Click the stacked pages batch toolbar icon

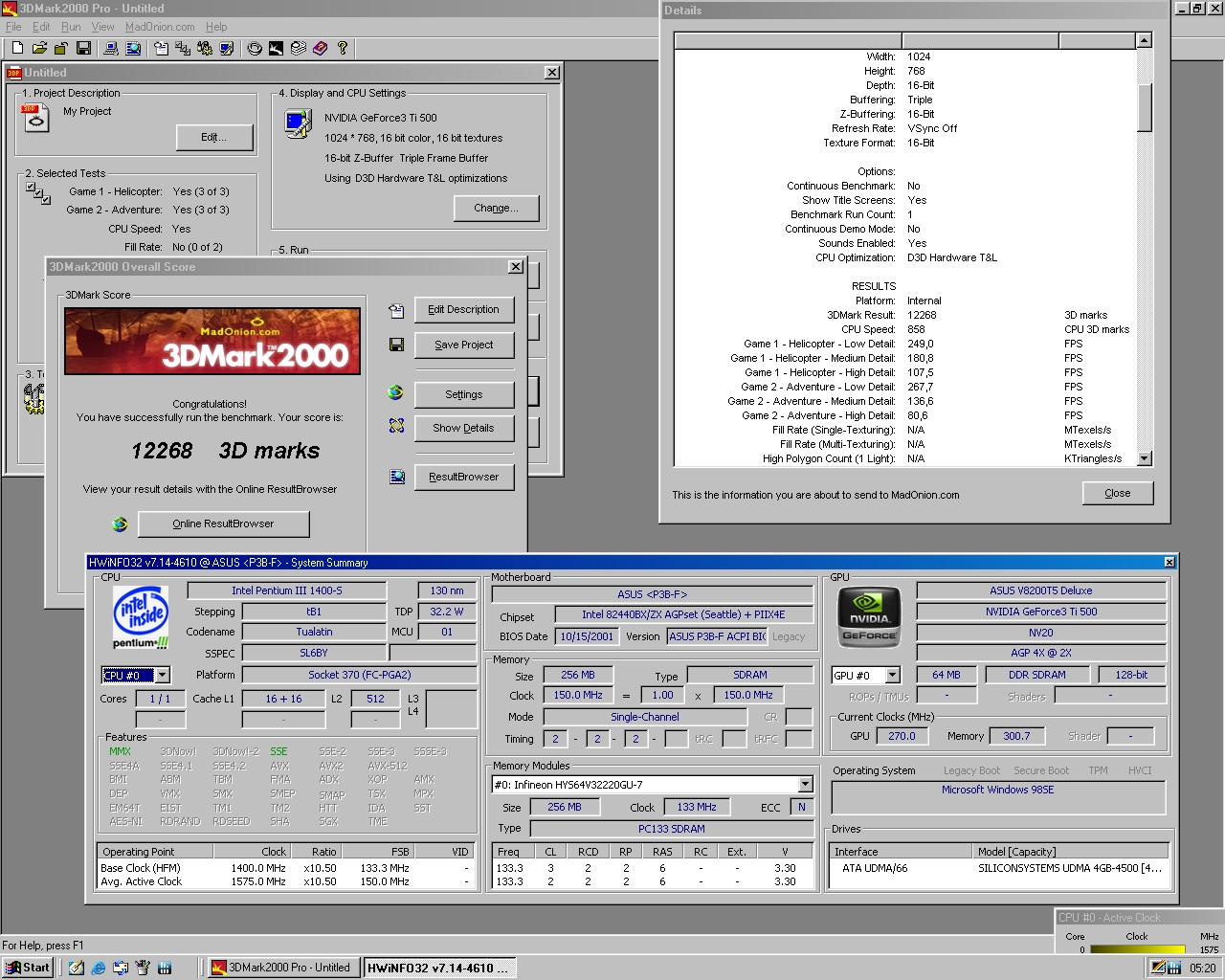pyautogui.click(x=298, y=48)
